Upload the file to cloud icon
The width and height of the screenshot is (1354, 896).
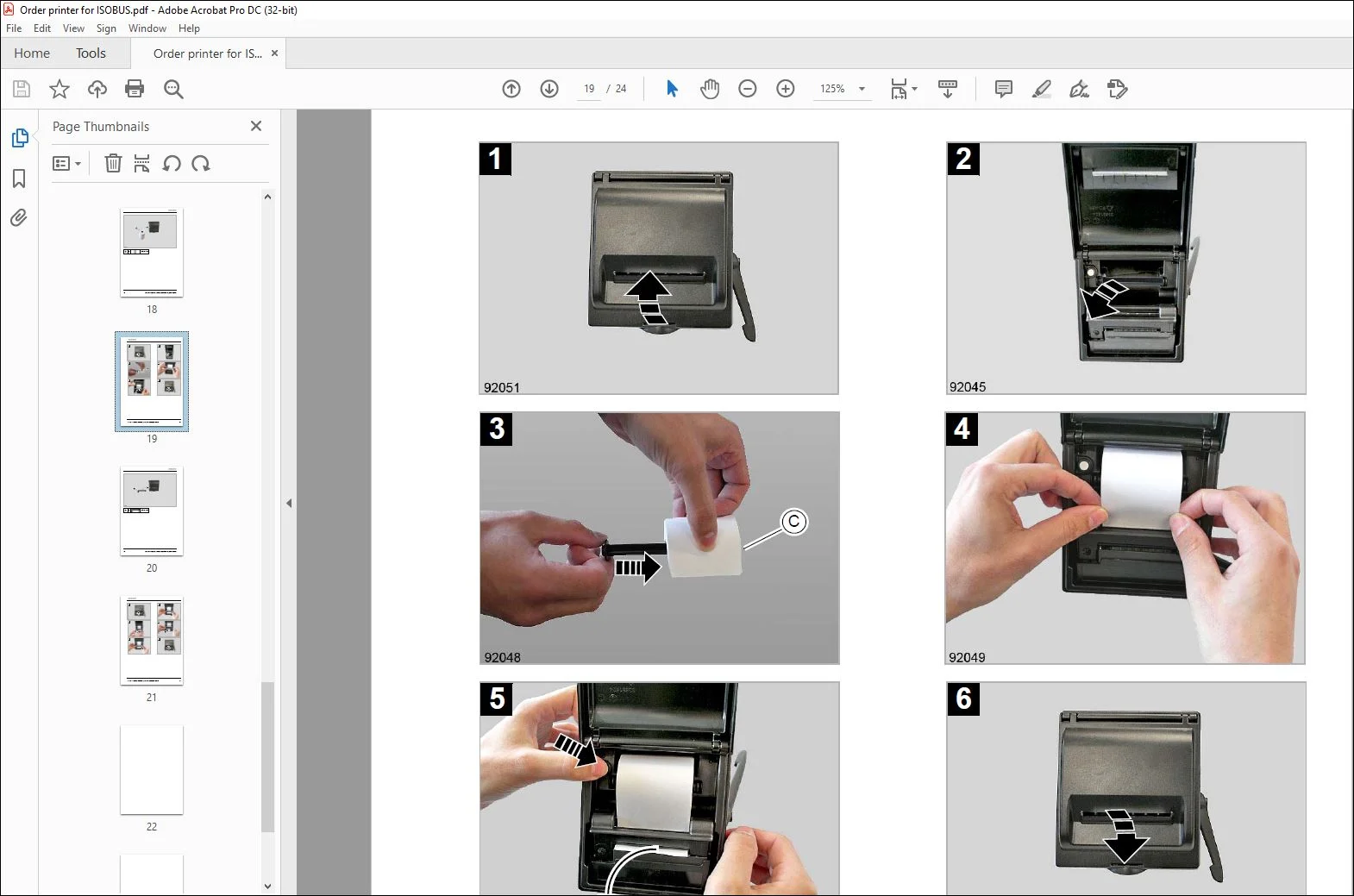tap(97, 89)
